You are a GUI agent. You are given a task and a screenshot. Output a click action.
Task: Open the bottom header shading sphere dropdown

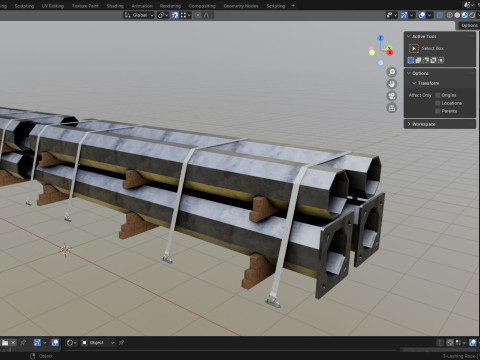(x=71, y=343)
